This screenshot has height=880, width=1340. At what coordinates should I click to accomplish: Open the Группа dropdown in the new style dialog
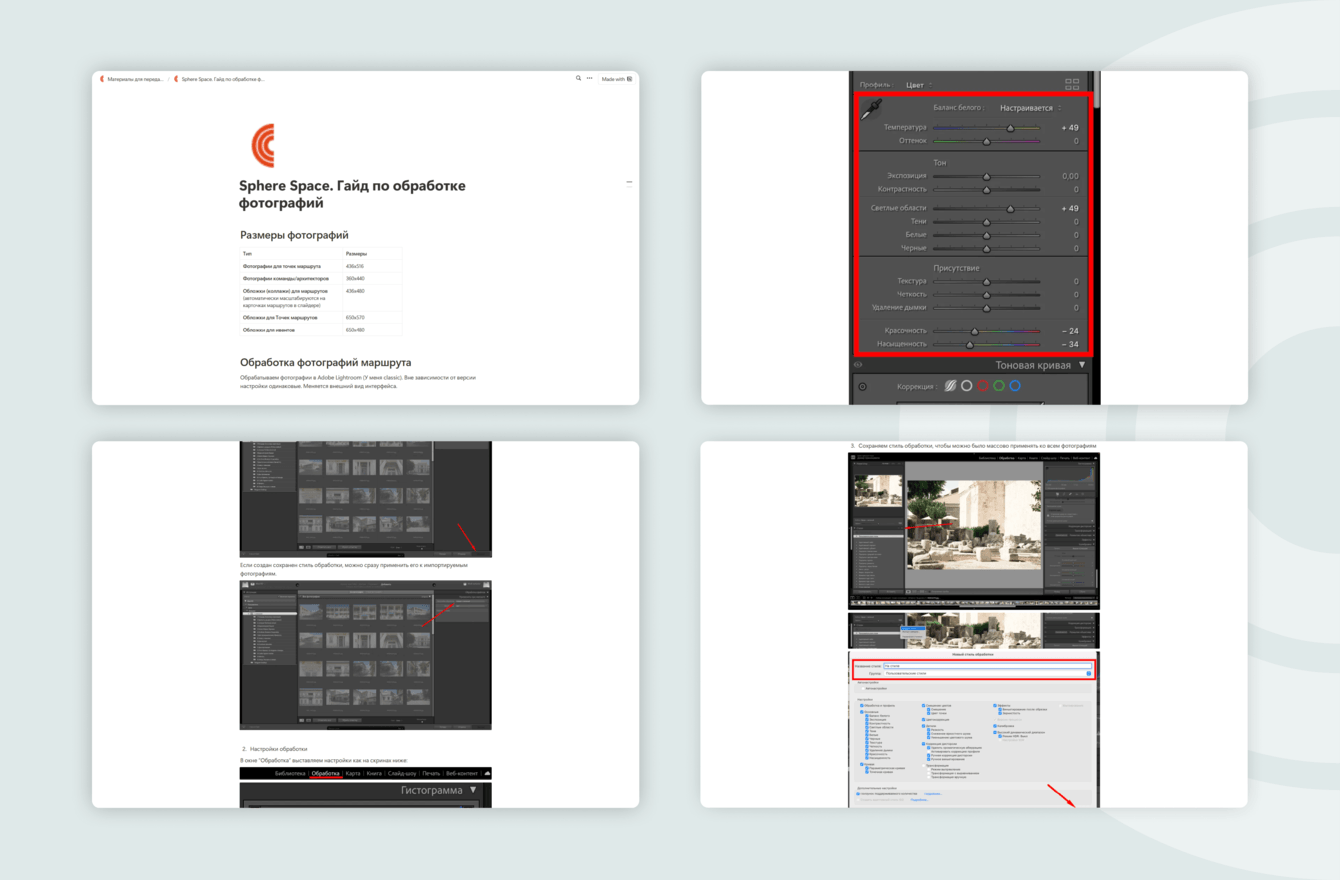click(x=987, y=674)
